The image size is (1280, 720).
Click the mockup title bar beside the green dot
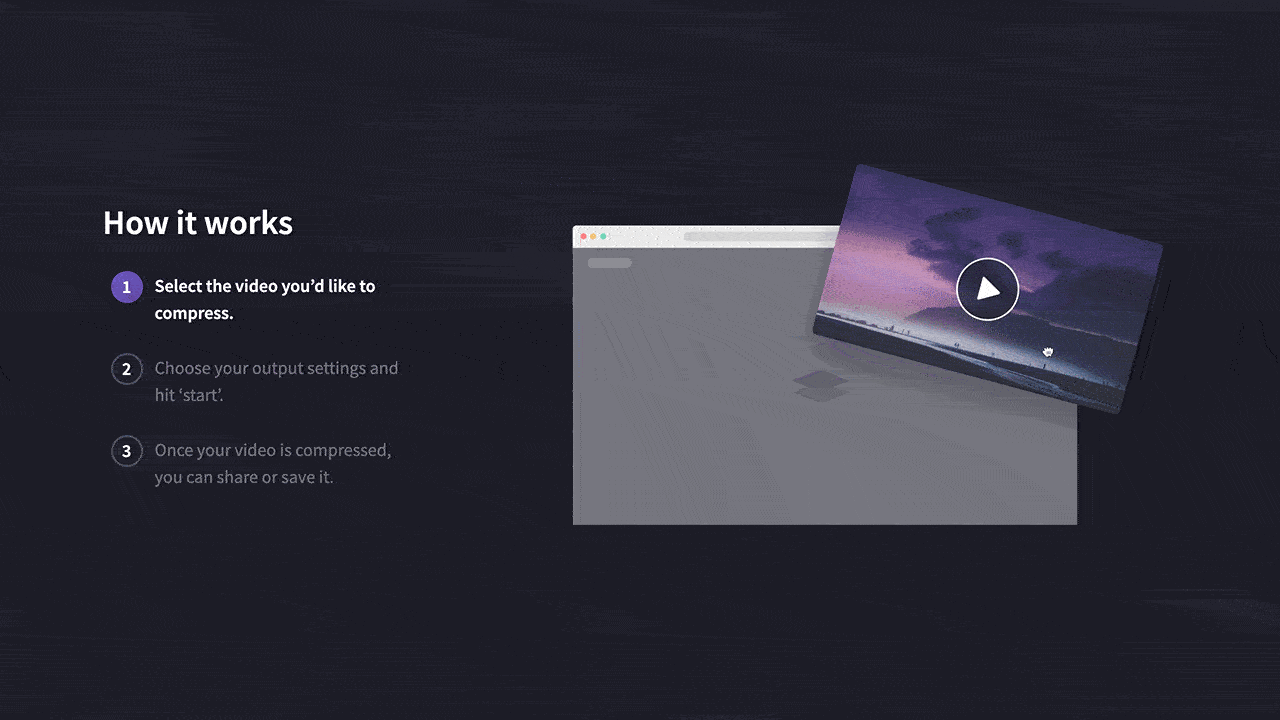tap(640, 237)
